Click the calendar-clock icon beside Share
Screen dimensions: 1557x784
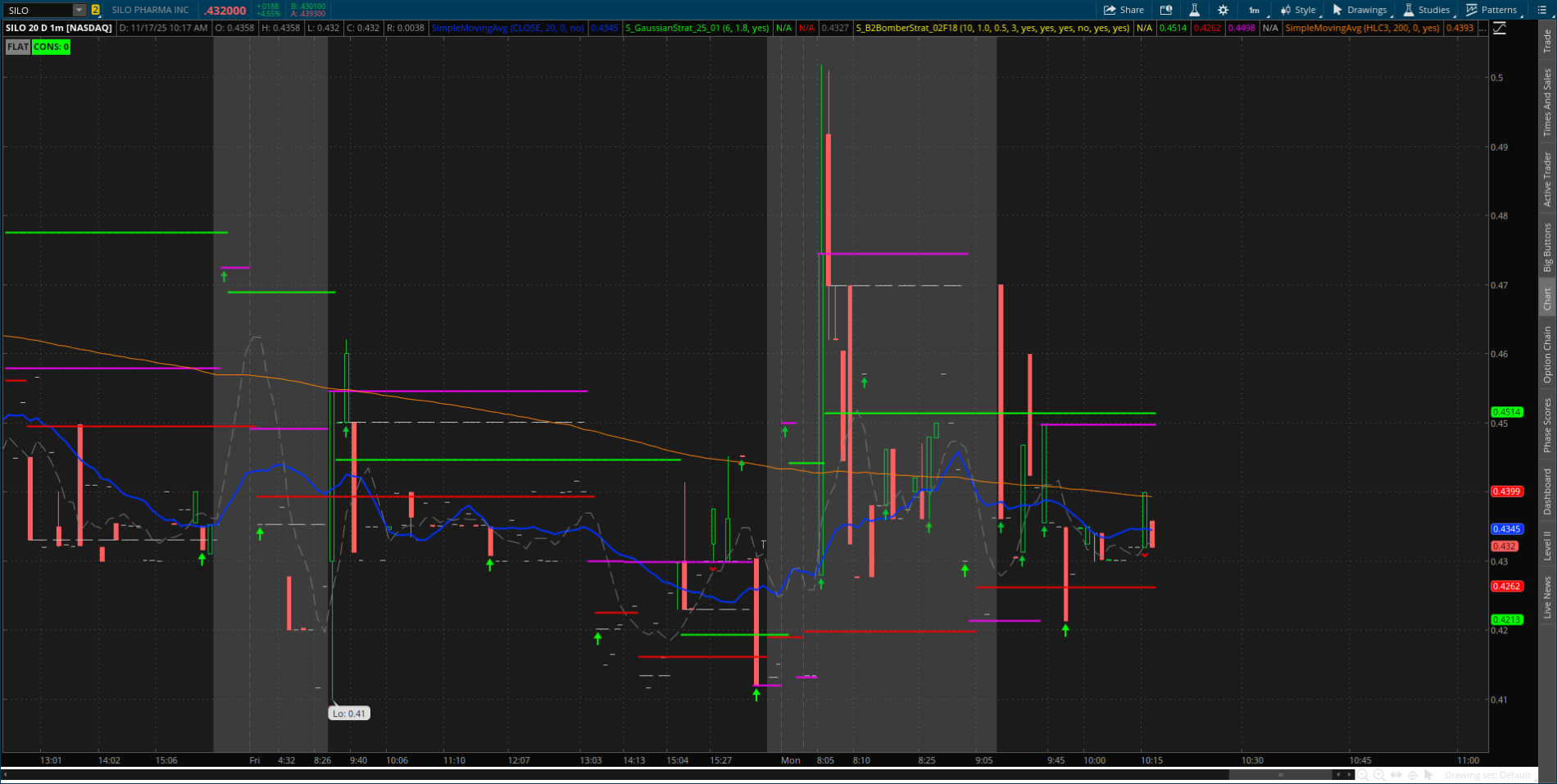click(x=1166, y=10)
